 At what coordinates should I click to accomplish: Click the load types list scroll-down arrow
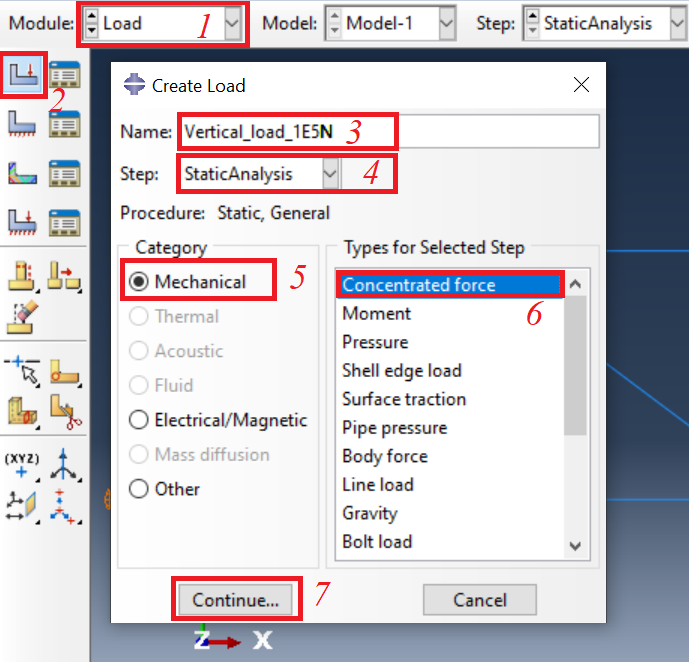[575, 546]
